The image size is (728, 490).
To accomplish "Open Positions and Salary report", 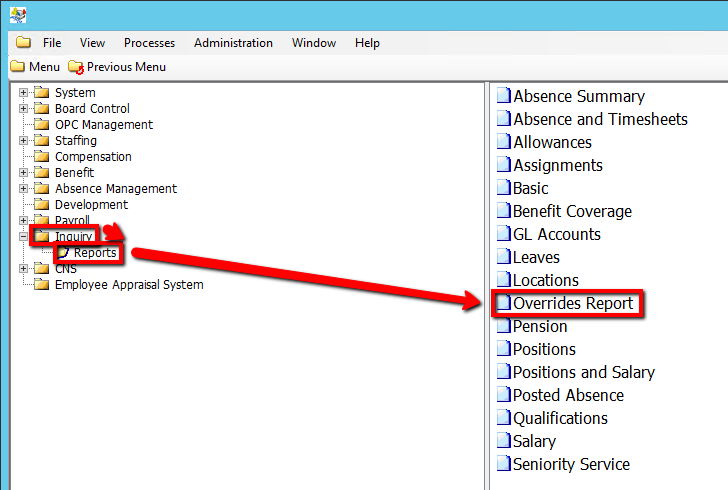I will (x=583, y=373).
